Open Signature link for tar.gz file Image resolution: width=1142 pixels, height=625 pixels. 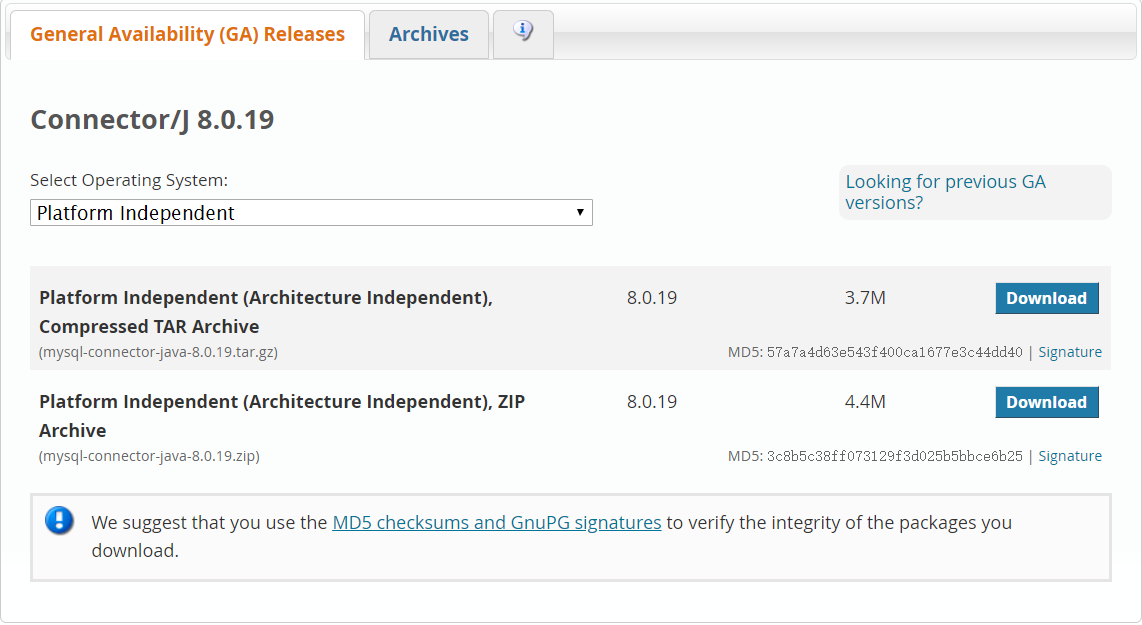(x=1070, y=352)
